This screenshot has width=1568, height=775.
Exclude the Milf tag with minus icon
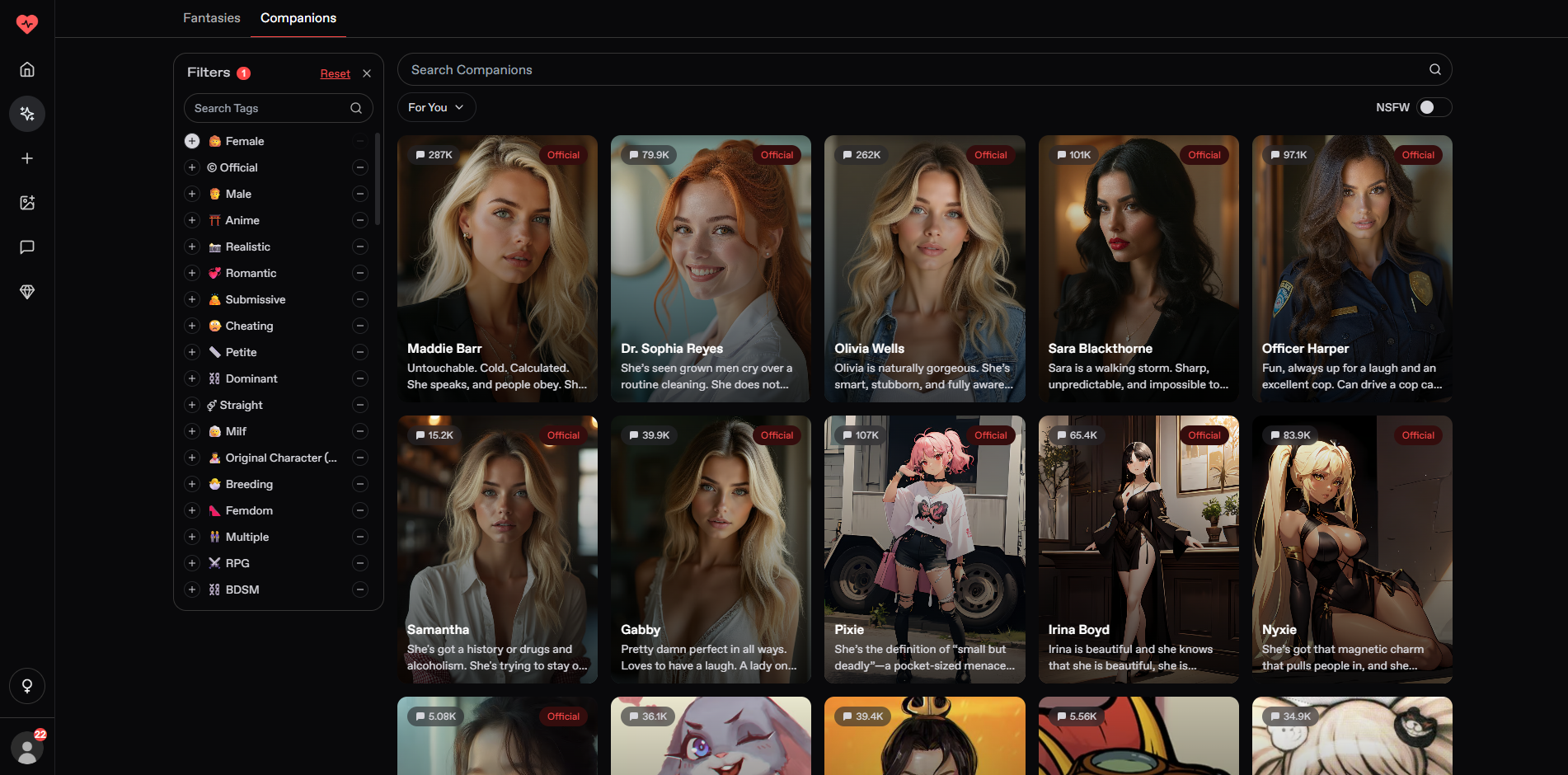tap(360, 431)
